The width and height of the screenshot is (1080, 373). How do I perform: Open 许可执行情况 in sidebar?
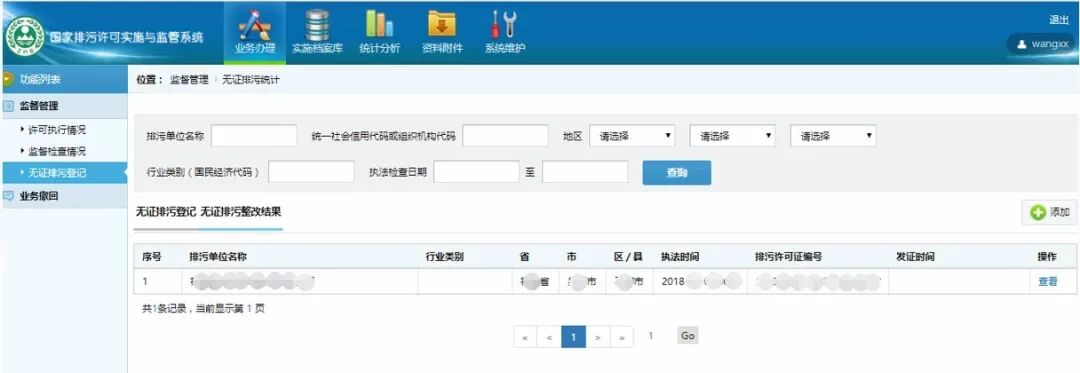click(x=56, y=129)
